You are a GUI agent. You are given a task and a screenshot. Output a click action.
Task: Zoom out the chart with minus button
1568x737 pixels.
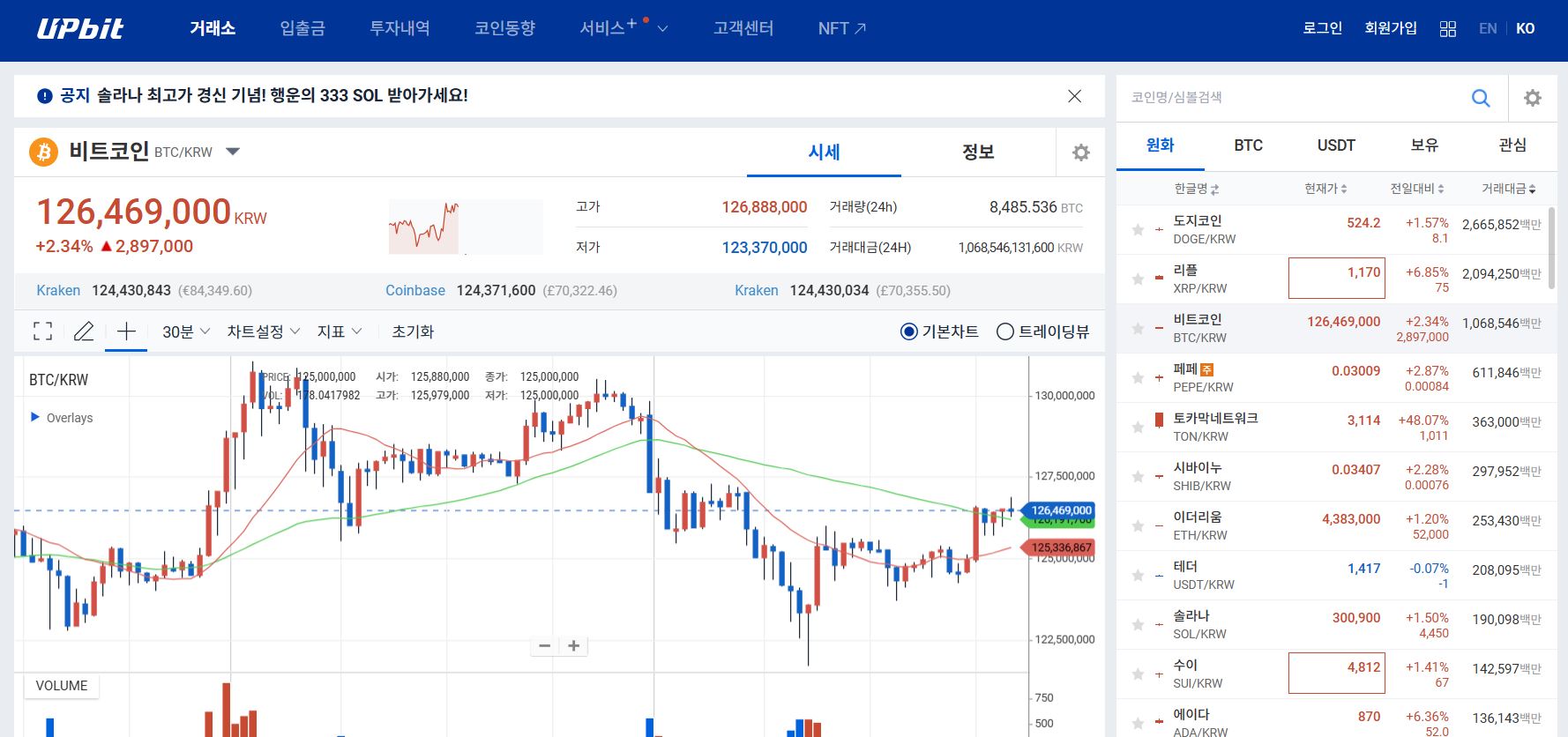[545, 646]
